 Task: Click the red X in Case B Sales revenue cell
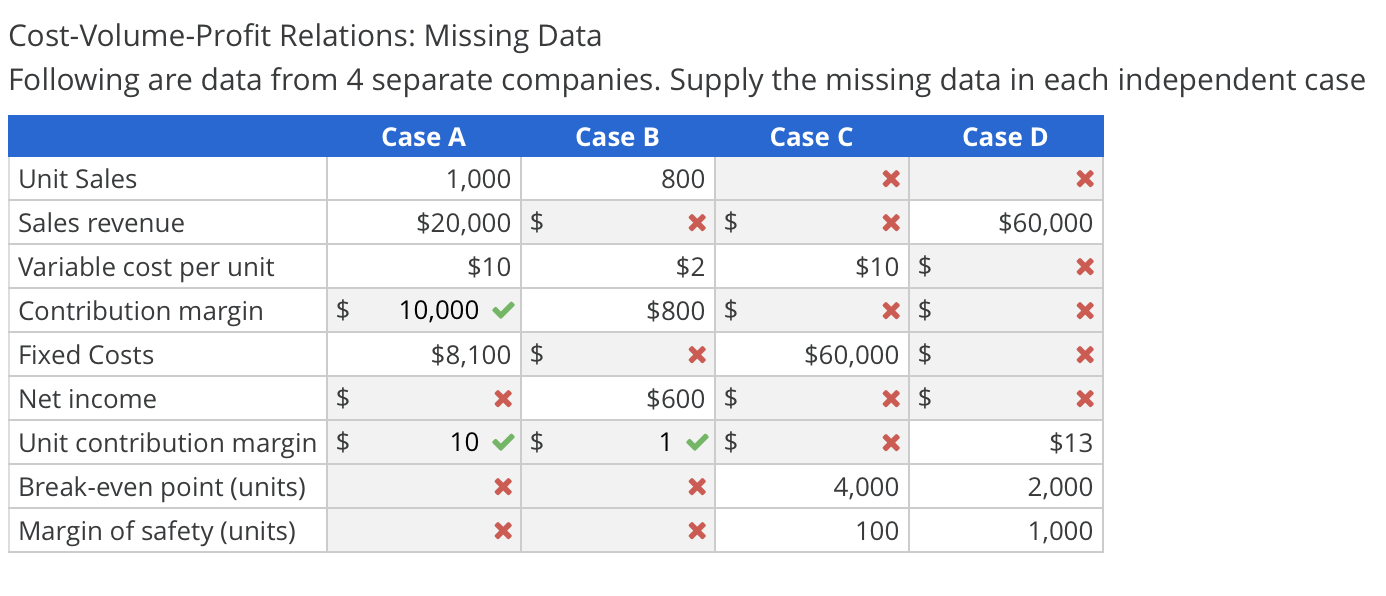tap(697, 222)
